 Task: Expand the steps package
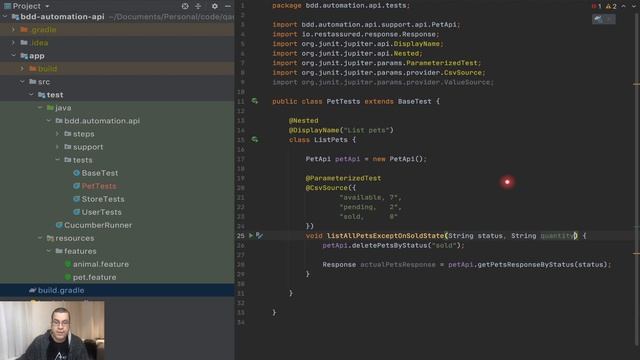pyautogui.click(x=58, y=134)
